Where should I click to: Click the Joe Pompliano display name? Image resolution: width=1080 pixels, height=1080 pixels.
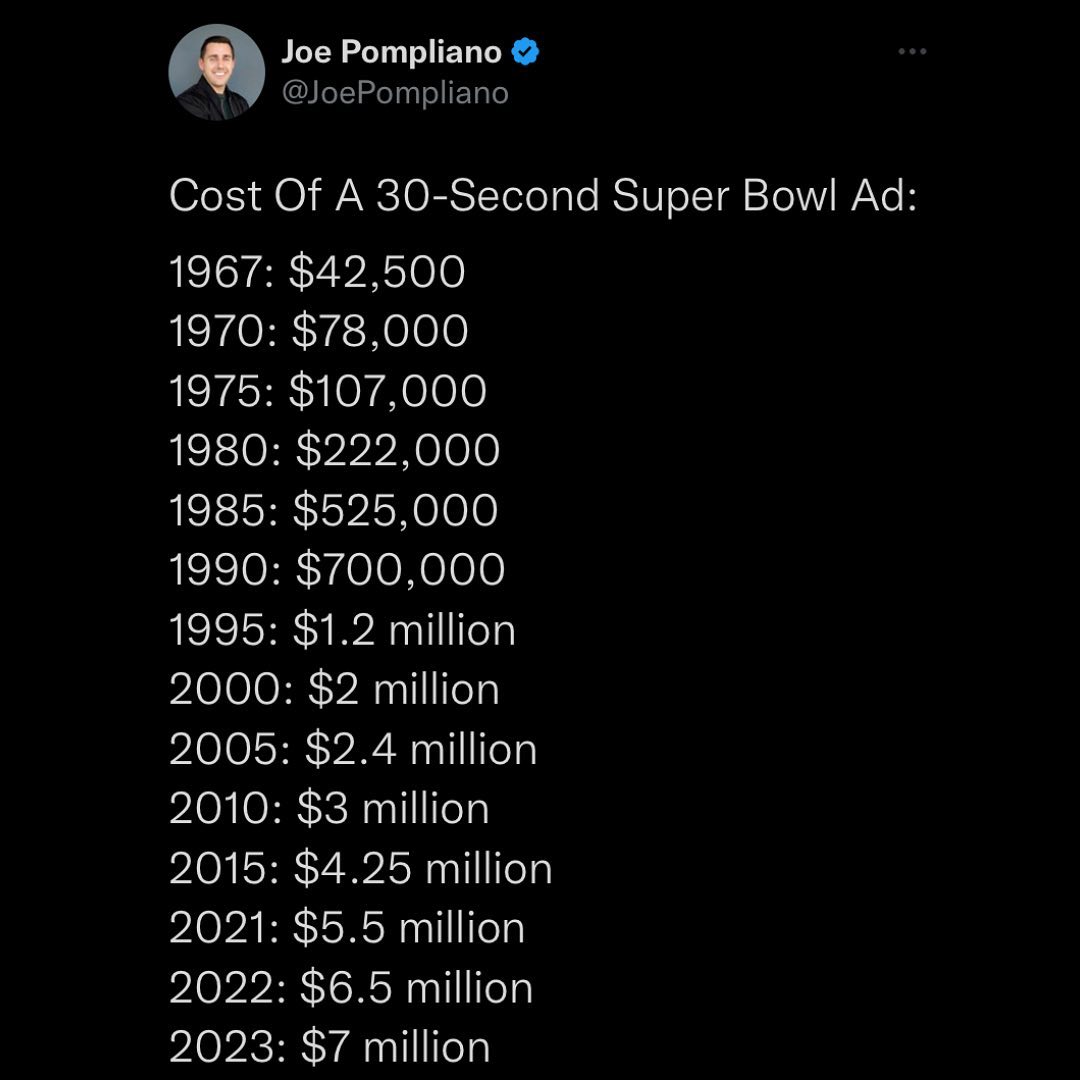point(393,52)
